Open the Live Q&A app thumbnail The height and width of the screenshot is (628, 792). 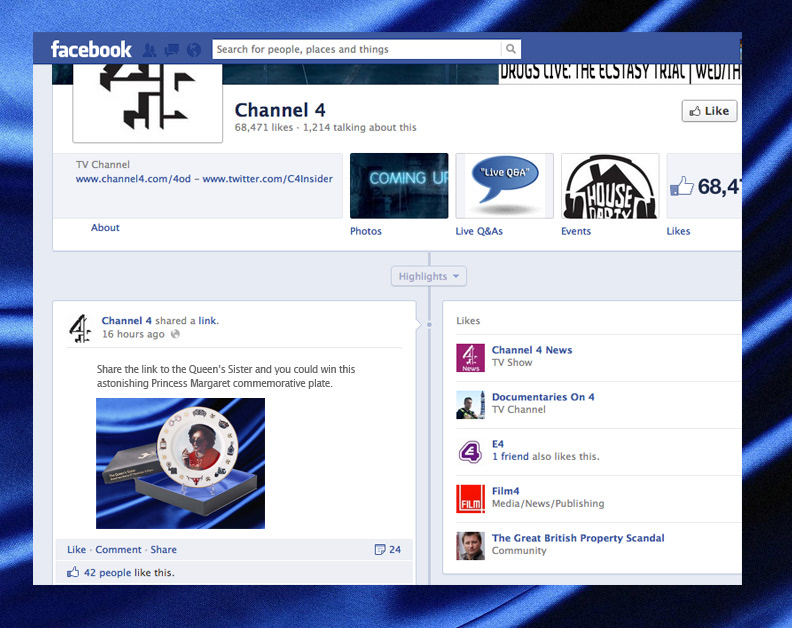505,186
